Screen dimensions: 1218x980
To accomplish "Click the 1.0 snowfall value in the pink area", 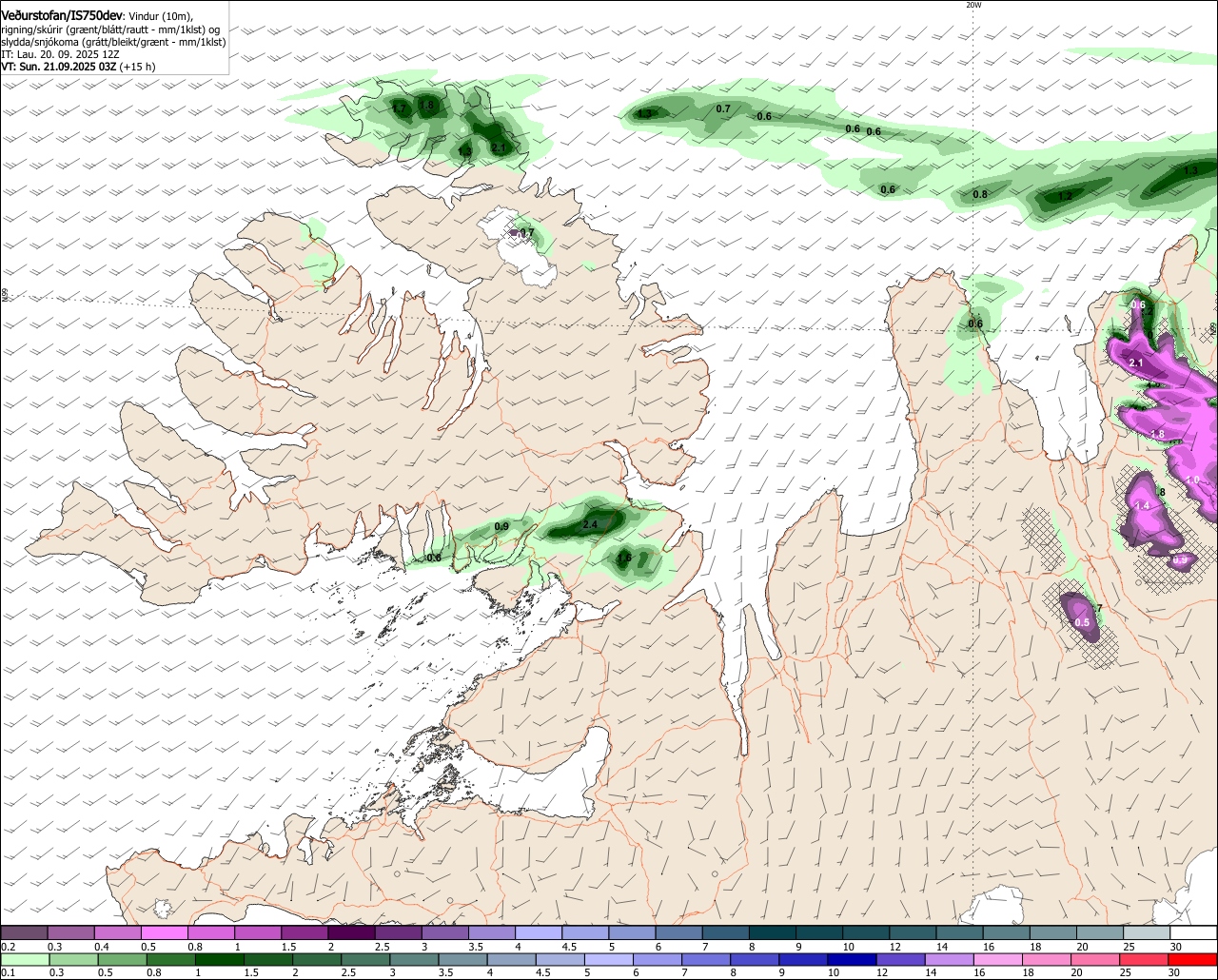I will click(x=1193, y=480).
